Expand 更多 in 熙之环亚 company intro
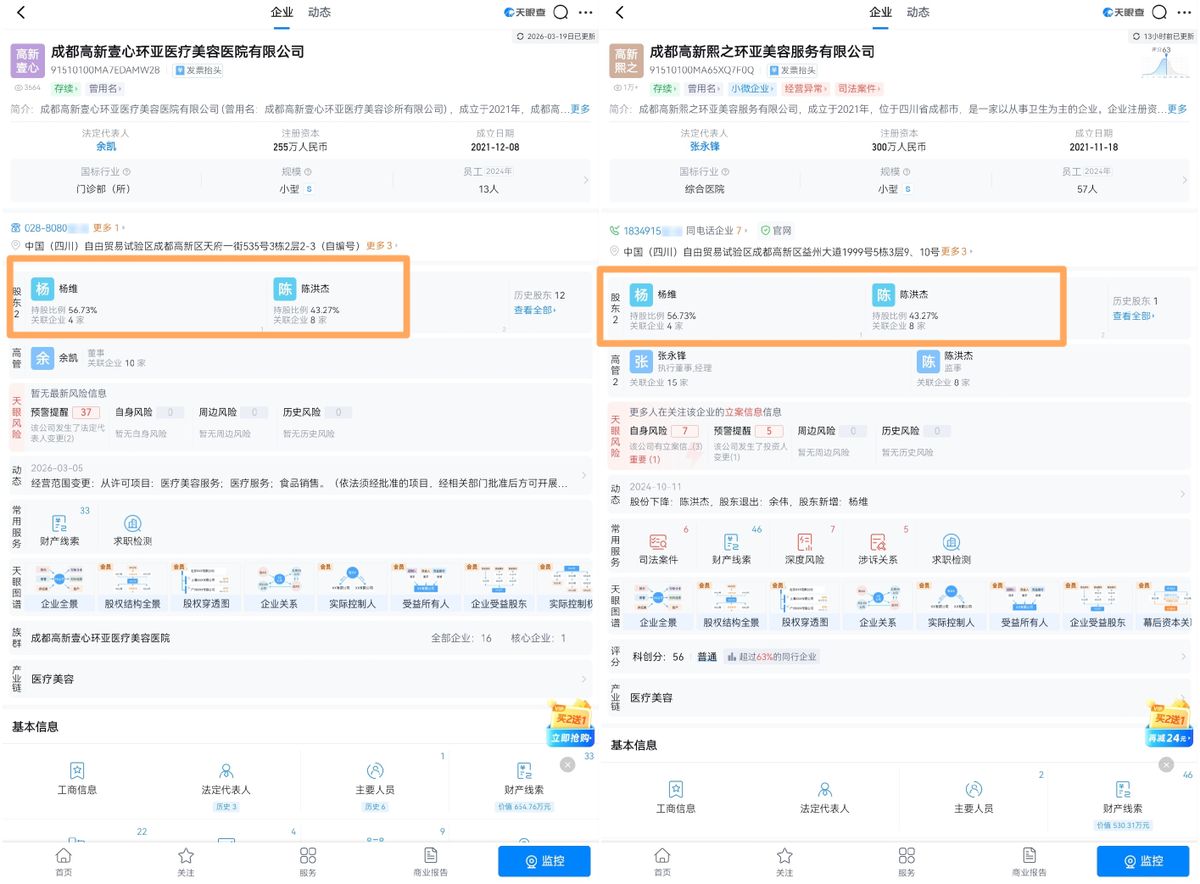1200x884 pixels. [1177, 109]
